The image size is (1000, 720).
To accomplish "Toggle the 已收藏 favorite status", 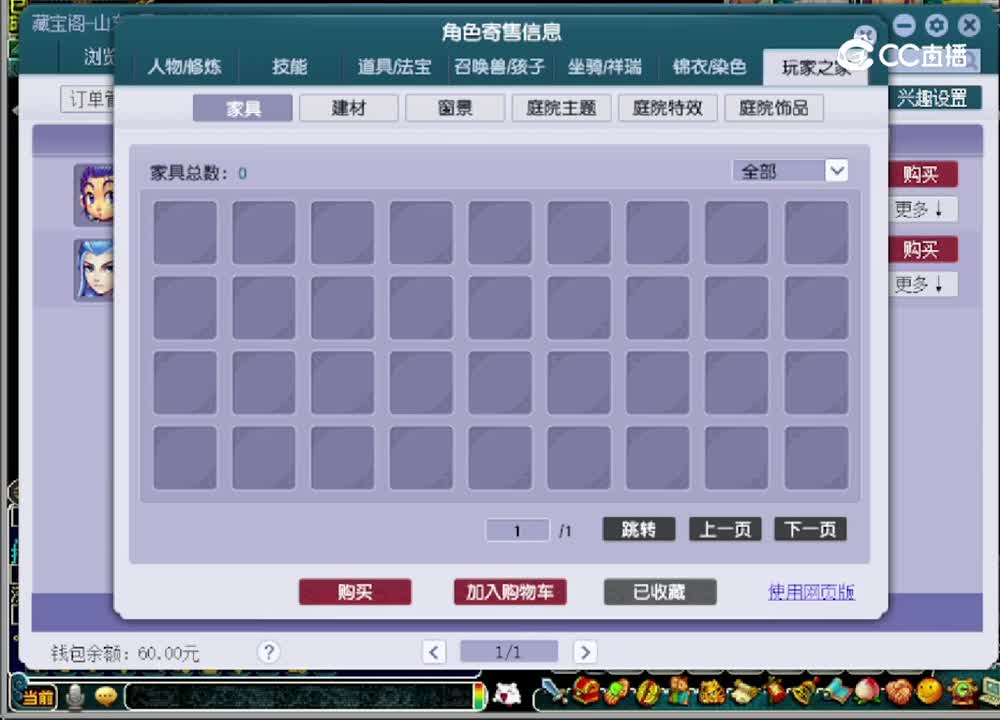I will 660,592.
